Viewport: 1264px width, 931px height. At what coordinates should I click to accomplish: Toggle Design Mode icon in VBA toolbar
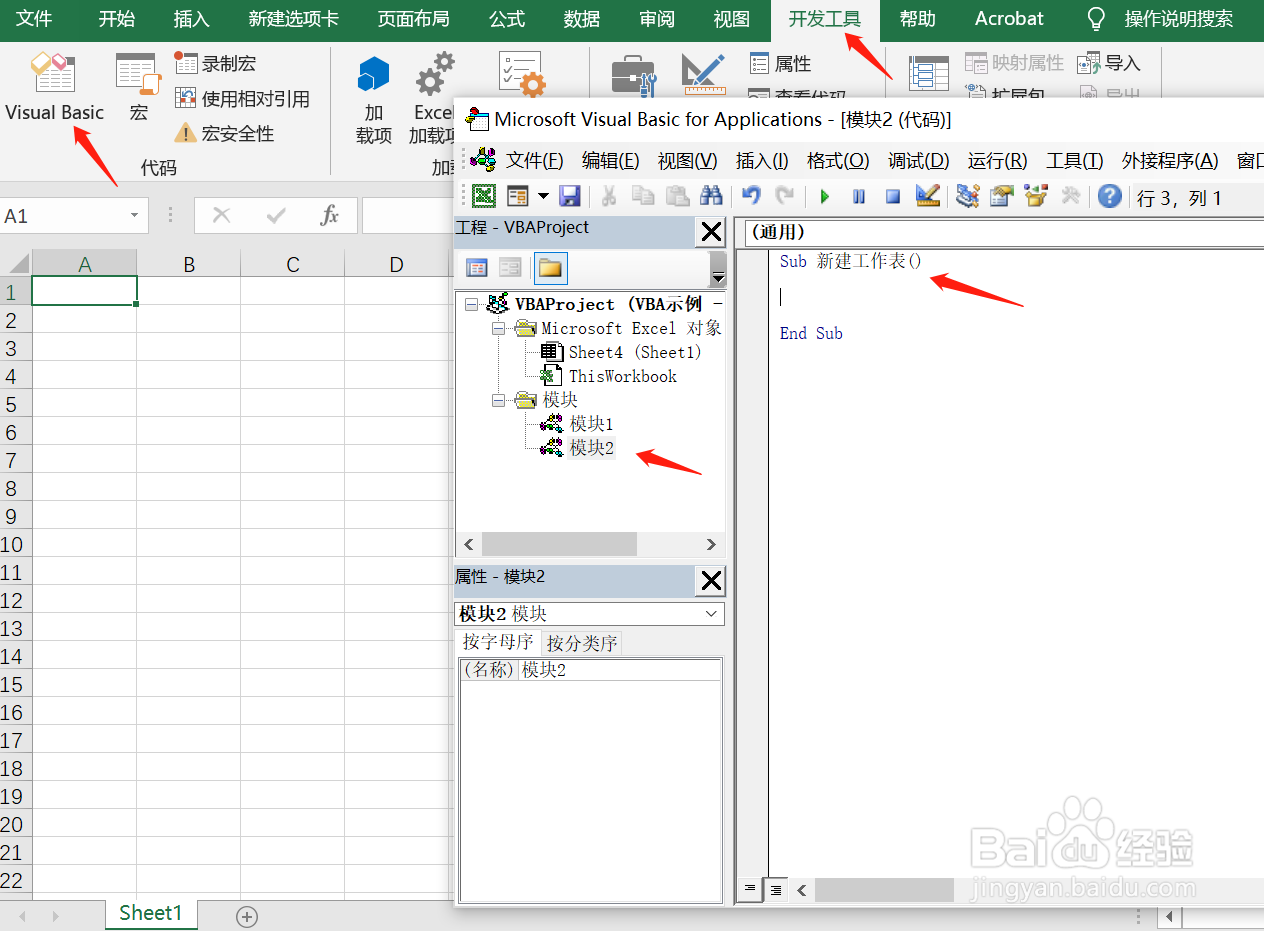pos(928,196)
